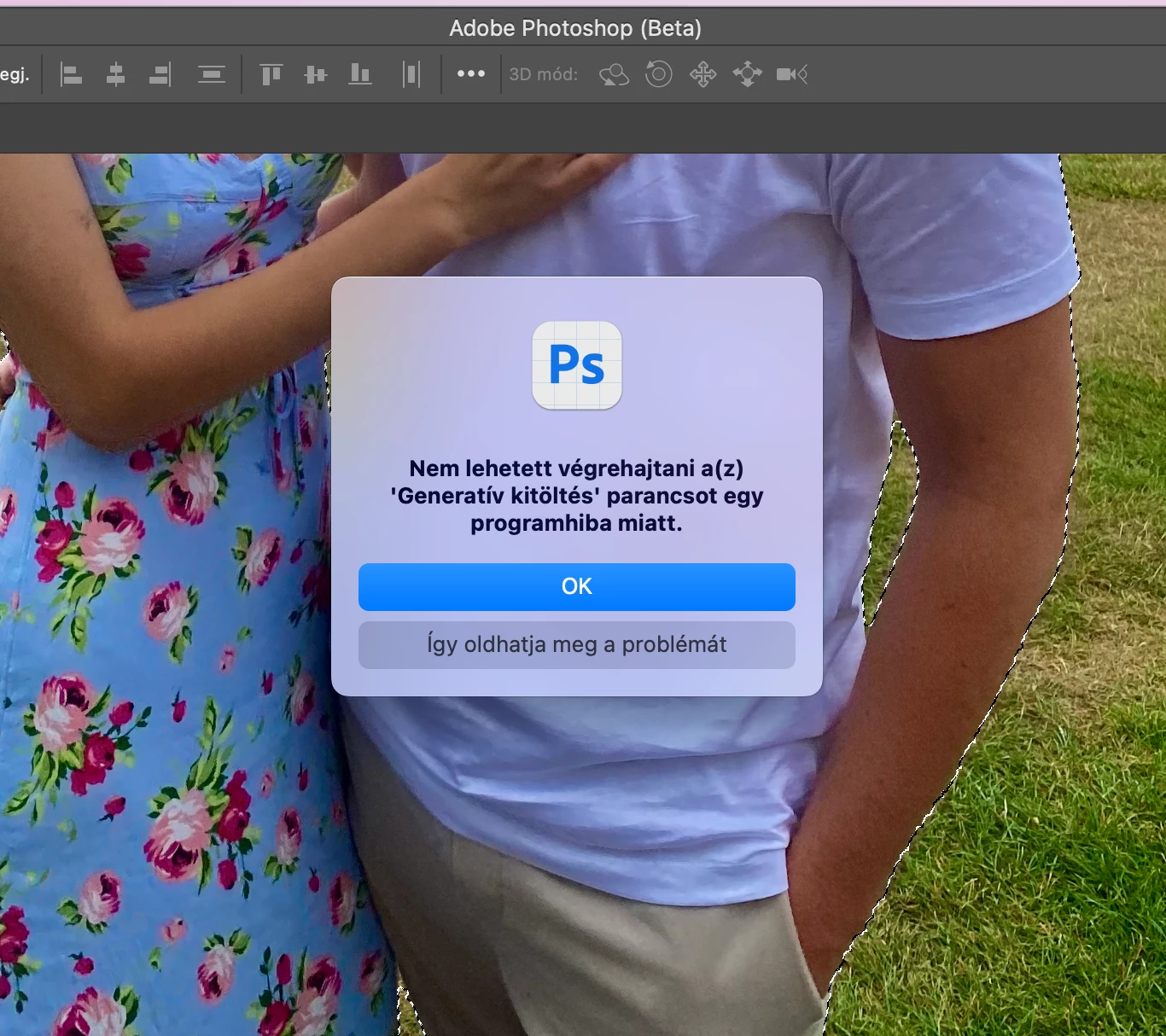Click 'Így oldhatja meg a problémát' button

(577, 645)
